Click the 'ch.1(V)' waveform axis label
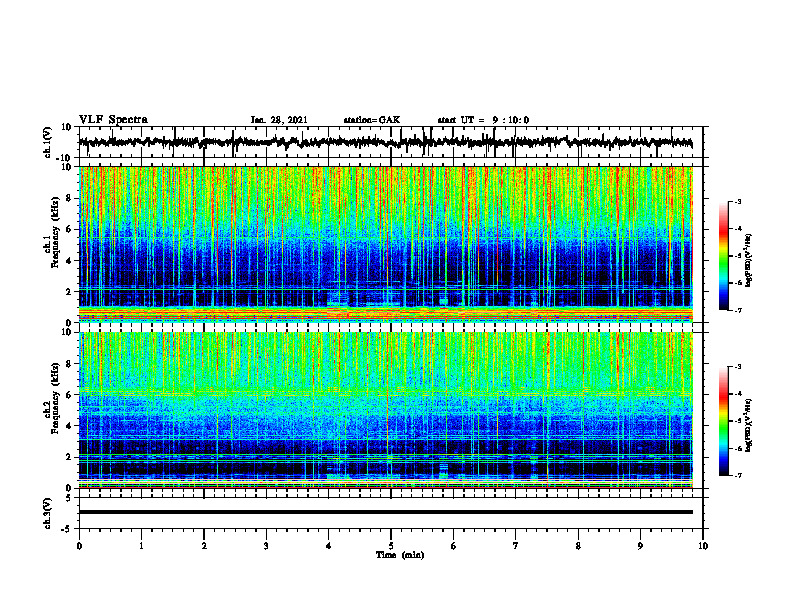Viewport: 792px width, 612px height. 48,142
